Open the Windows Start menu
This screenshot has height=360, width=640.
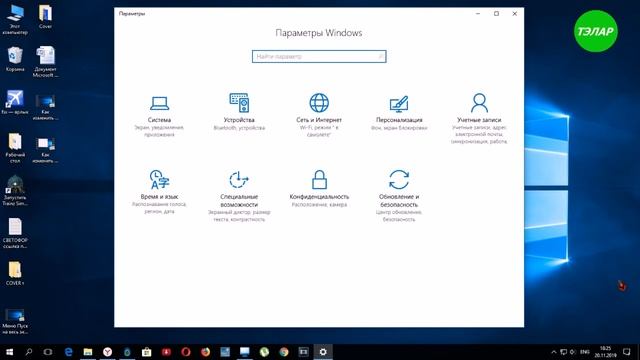click(x=9, y=352)
